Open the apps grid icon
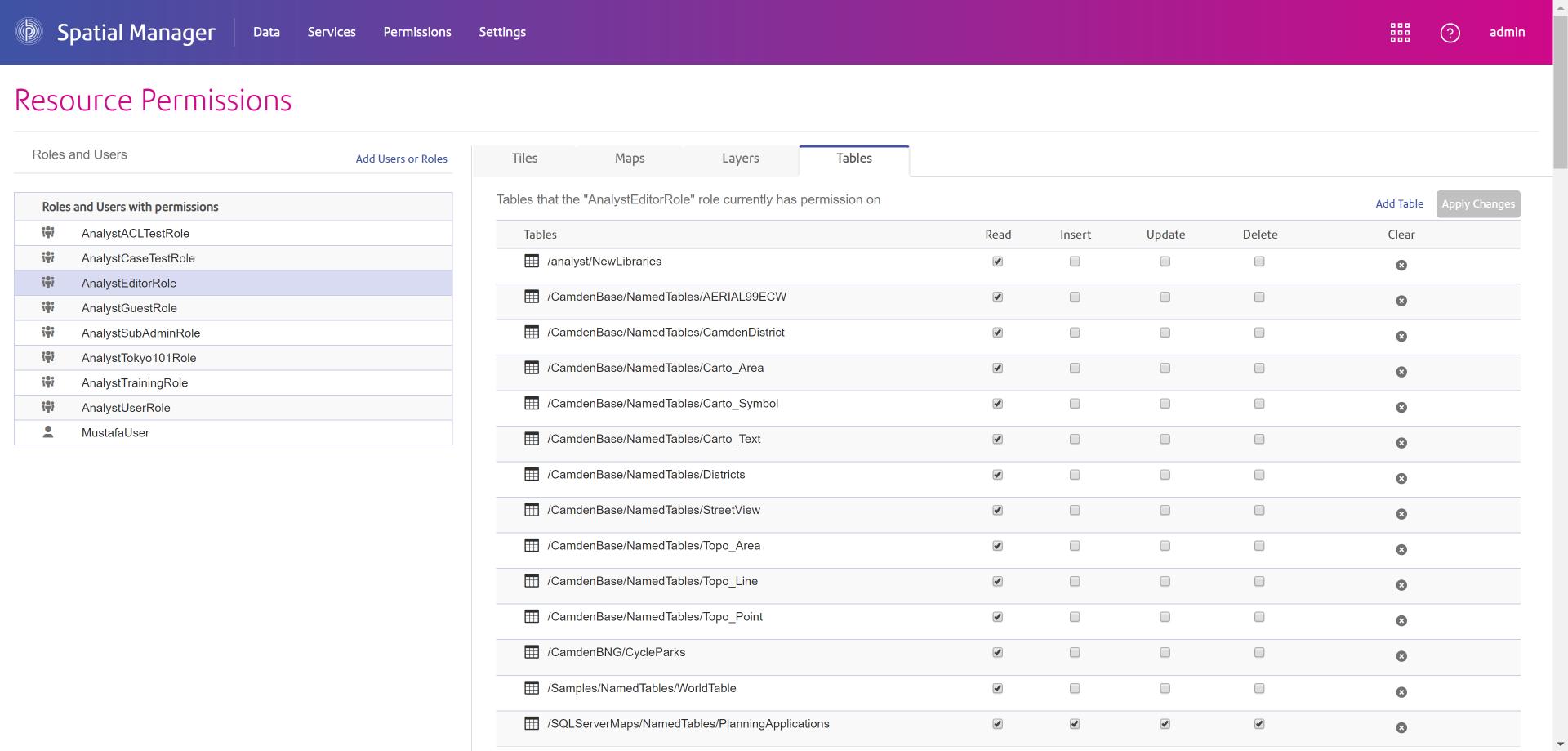Viewport: 1568px width, 751px height. coord(1400,33)
